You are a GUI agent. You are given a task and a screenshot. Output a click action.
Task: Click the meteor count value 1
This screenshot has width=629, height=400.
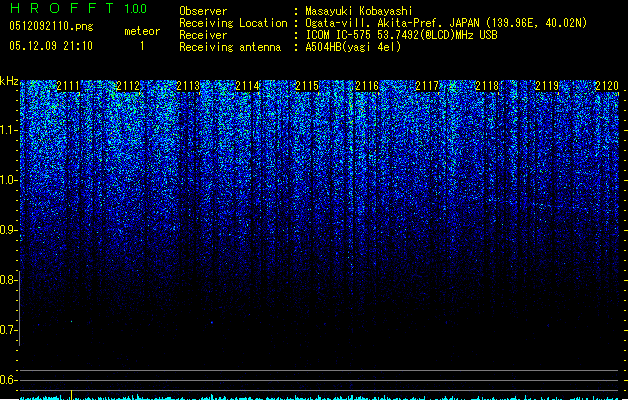142,46
